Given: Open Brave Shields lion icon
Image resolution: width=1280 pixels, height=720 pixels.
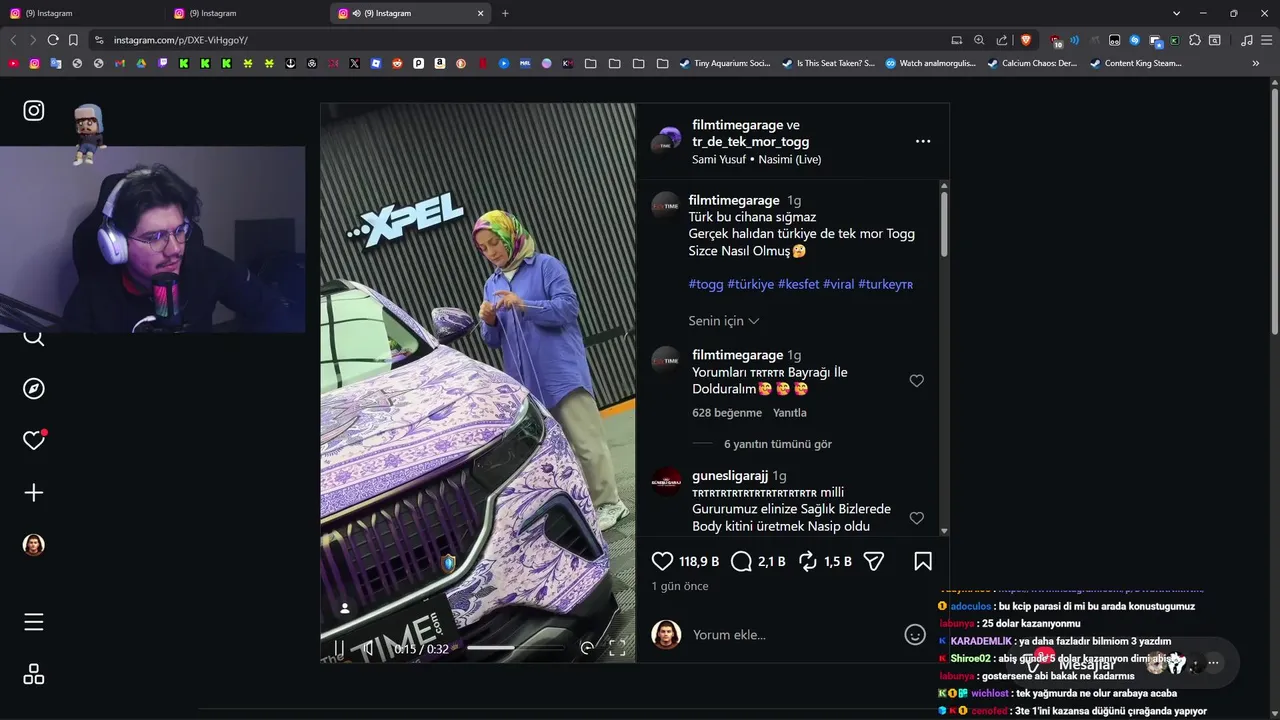Looking at the screenshot, I should 1025,40.
